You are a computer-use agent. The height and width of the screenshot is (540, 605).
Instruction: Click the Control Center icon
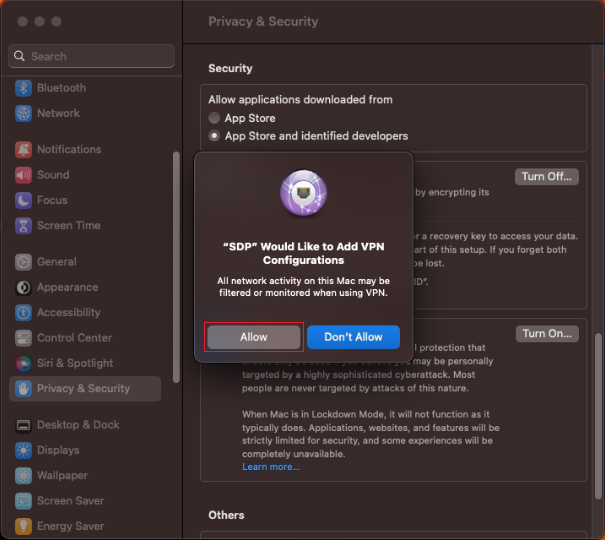pyautogui.click(x=23, y=338)
